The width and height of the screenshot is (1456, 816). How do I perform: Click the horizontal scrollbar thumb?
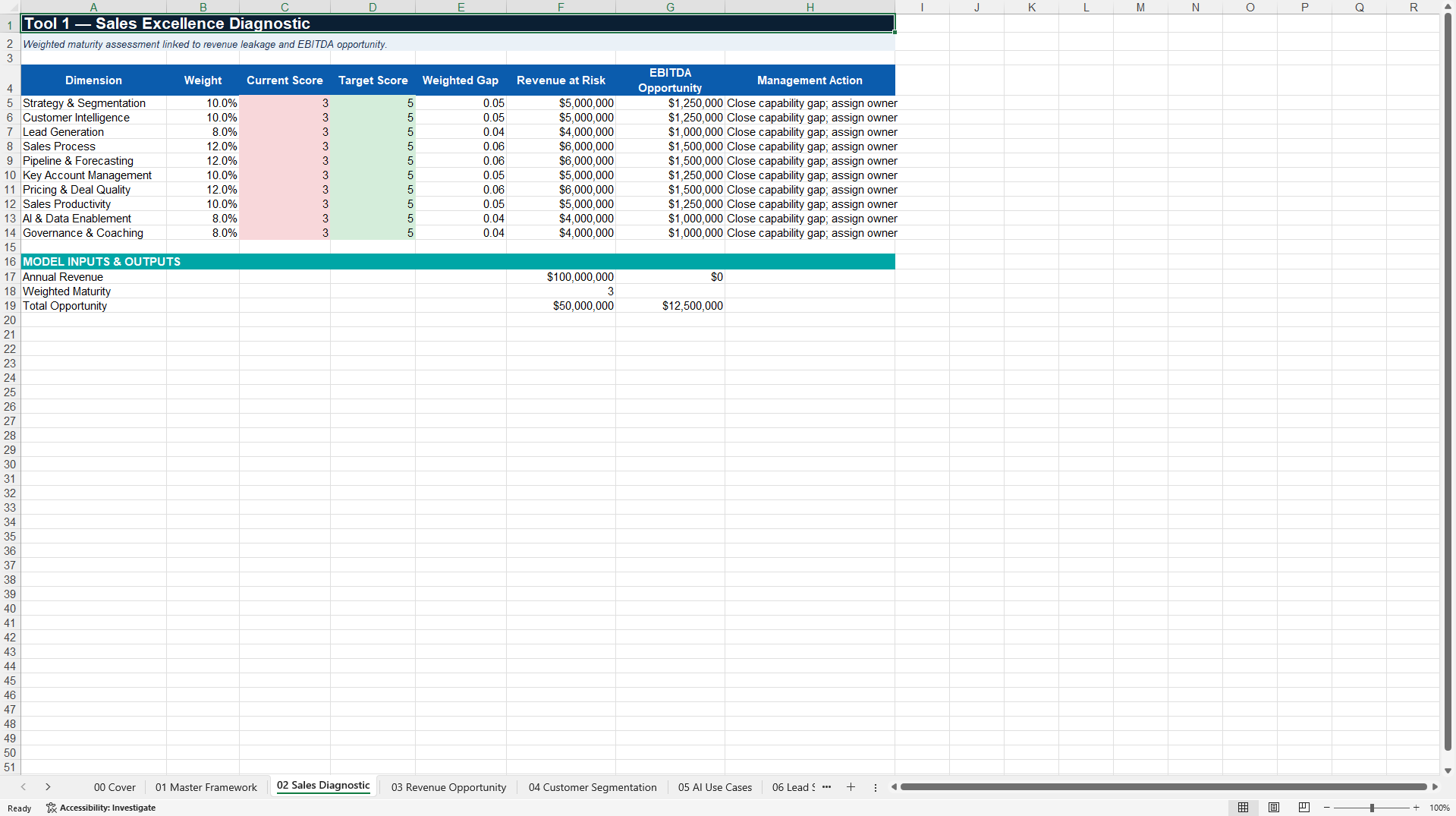pos(1163,787)
